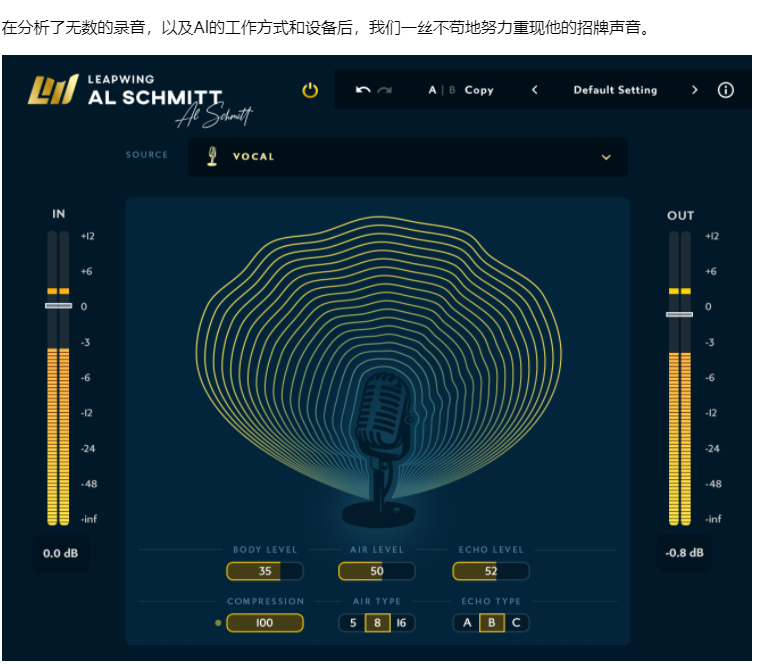Select Echo Type A

pos(467,623)
